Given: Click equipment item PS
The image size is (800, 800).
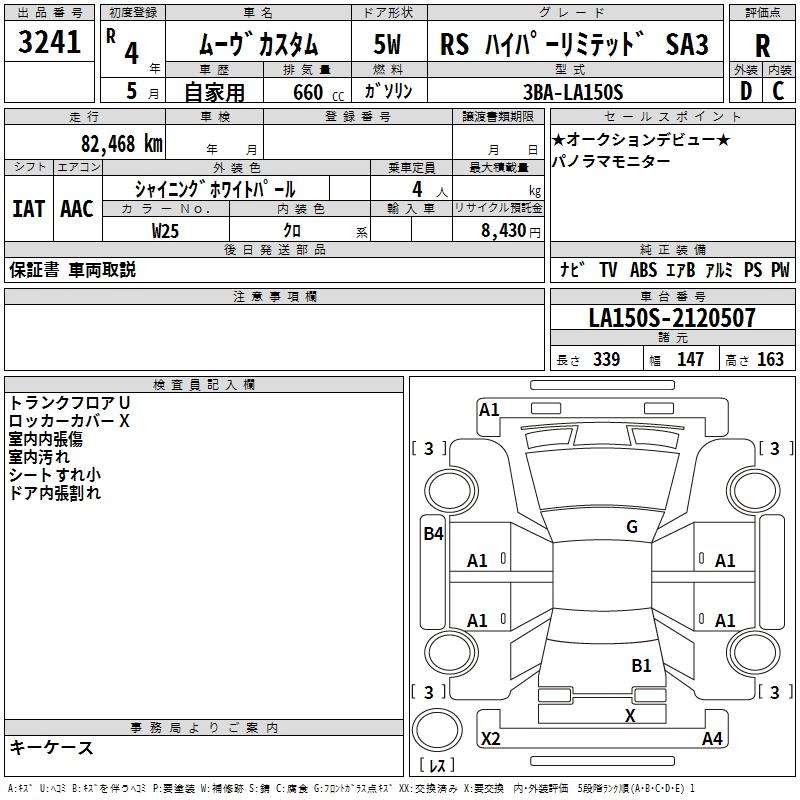Looking at the screenshot, I should (753, 269).
